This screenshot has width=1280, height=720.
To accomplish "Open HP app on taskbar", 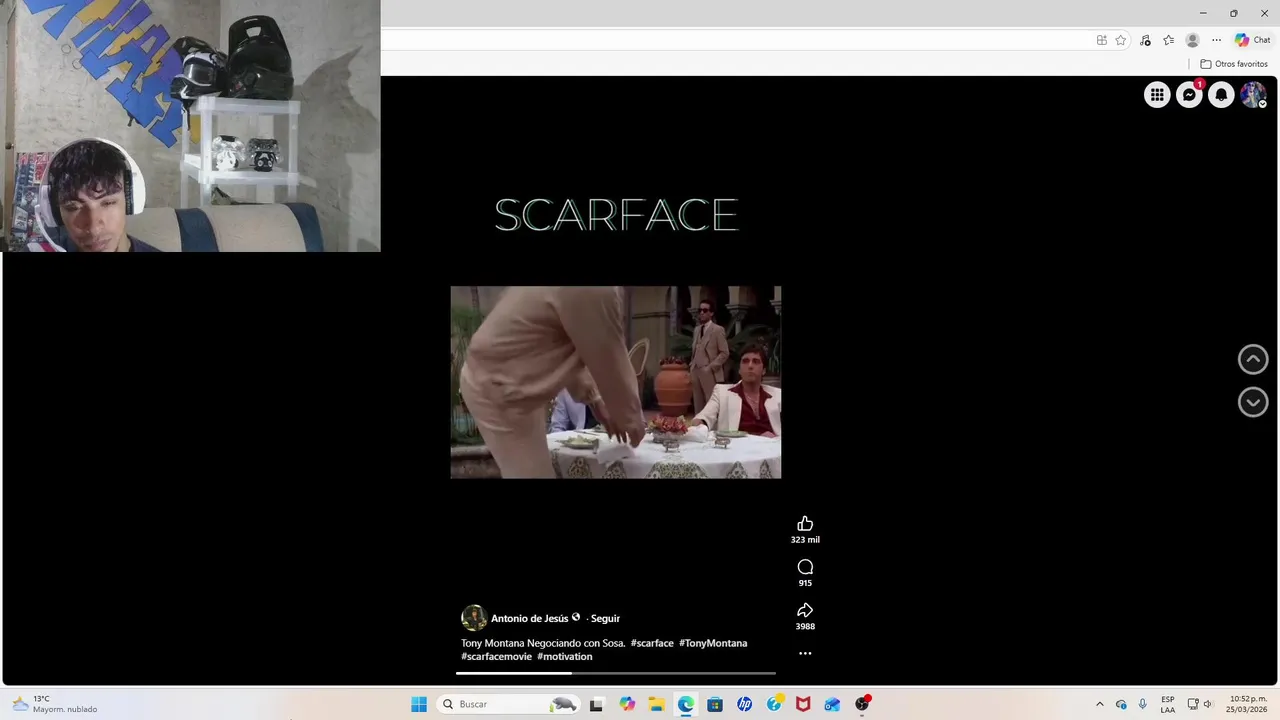I will (x=744, y=704).
